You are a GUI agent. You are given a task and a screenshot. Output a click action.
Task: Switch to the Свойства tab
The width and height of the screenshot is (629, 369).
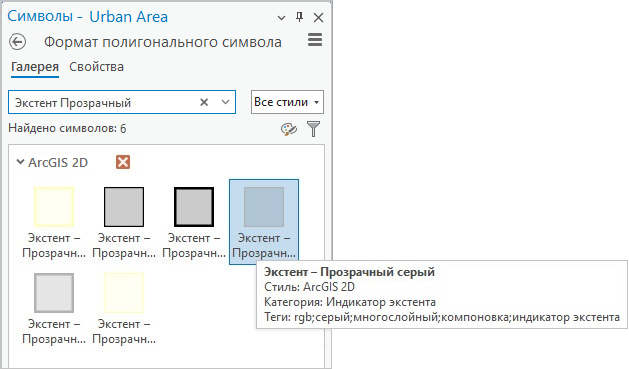[x=96, y=67]
